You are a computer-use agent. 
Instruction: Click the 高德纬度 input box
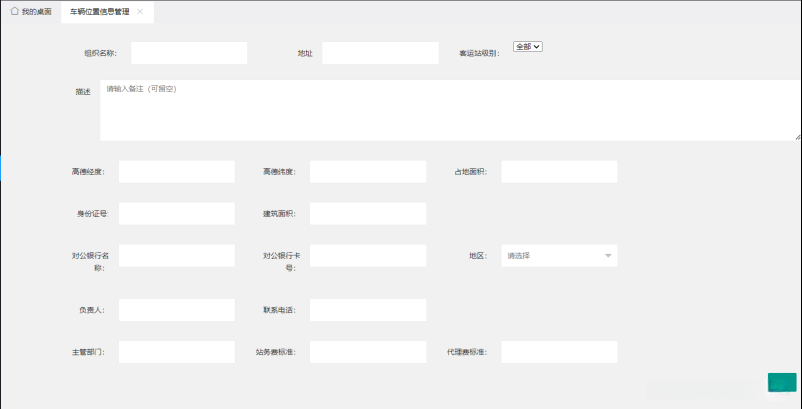367,172
